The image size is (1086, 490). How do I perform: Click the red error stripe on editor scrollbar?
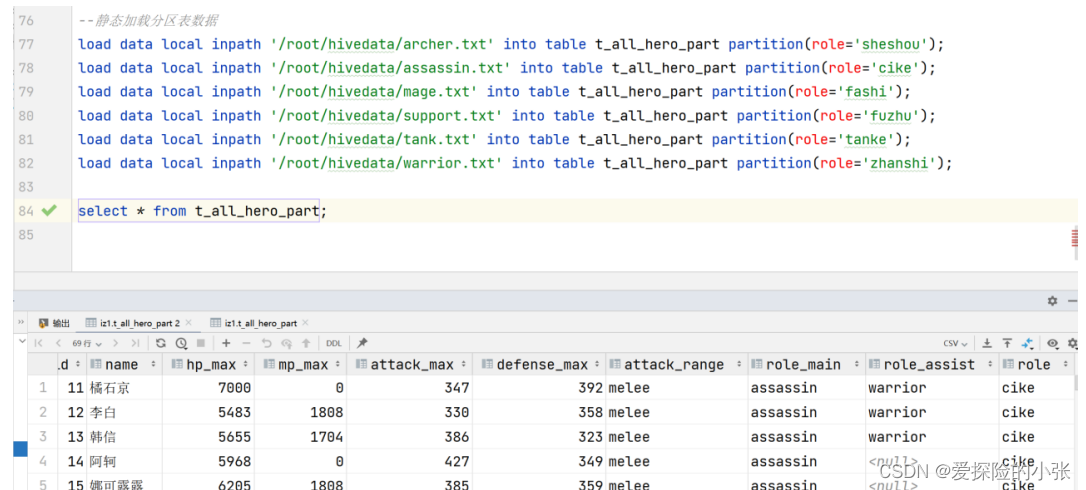pyautogui.click(x=1075, y=238)
